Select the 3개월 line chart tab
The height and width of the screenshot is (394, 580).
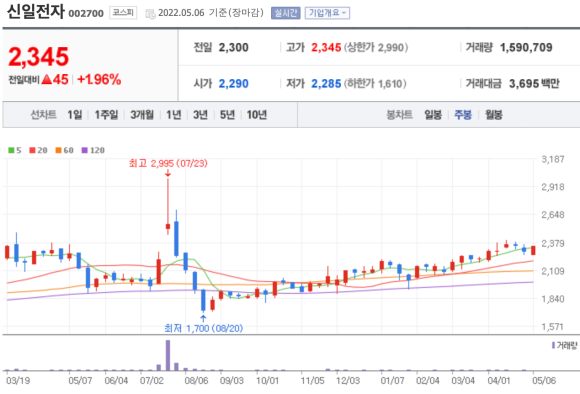coord(142,115)
